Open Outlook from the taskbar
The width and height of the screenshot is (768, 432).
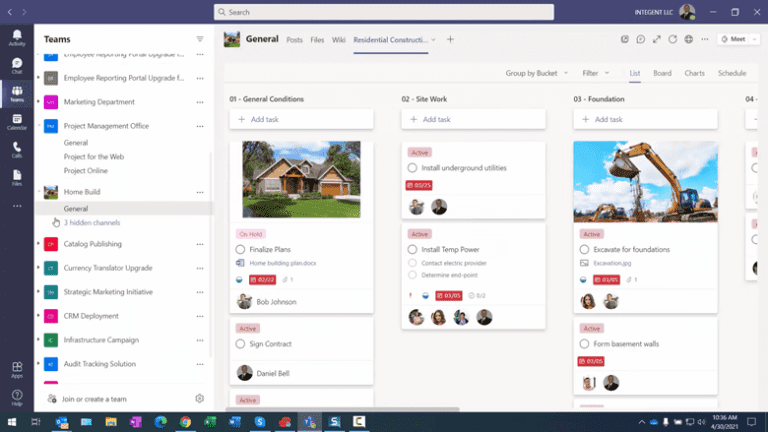62,422
